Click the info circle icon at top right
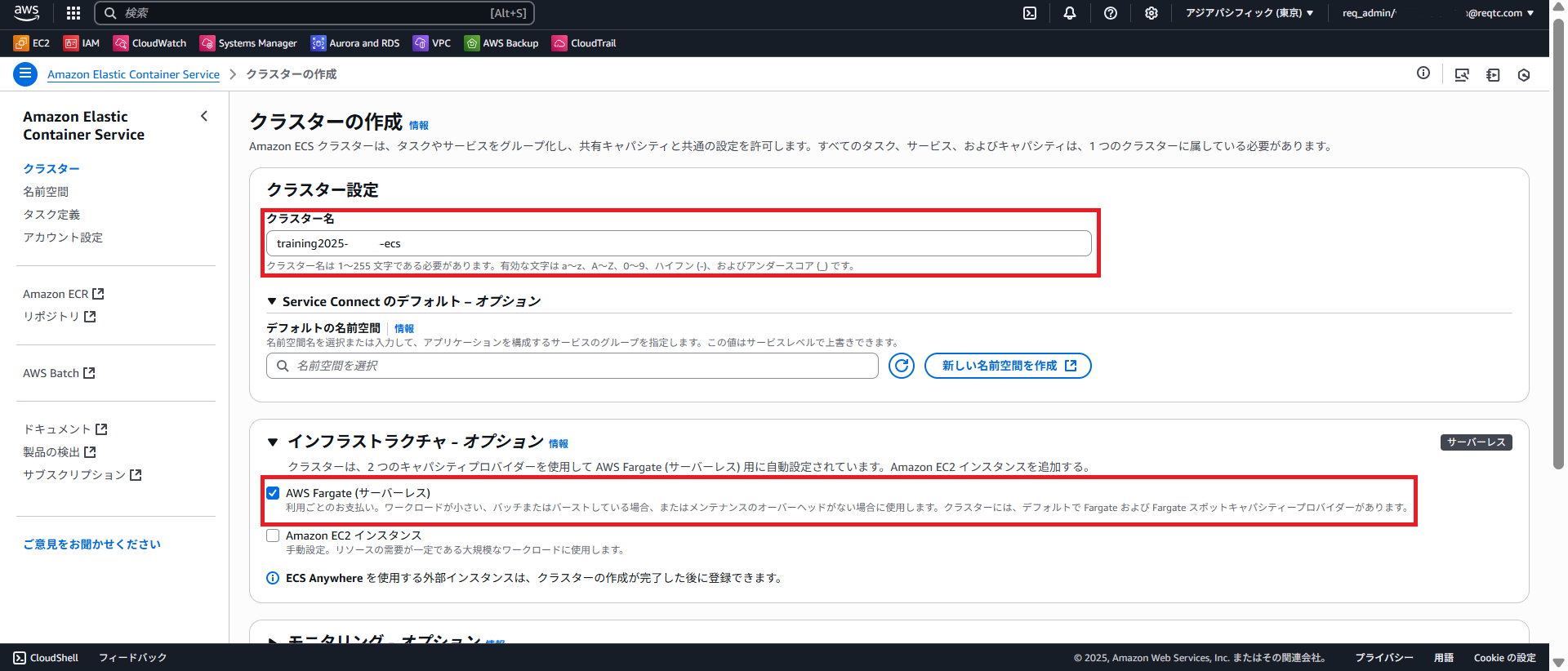 (1423, 73)
